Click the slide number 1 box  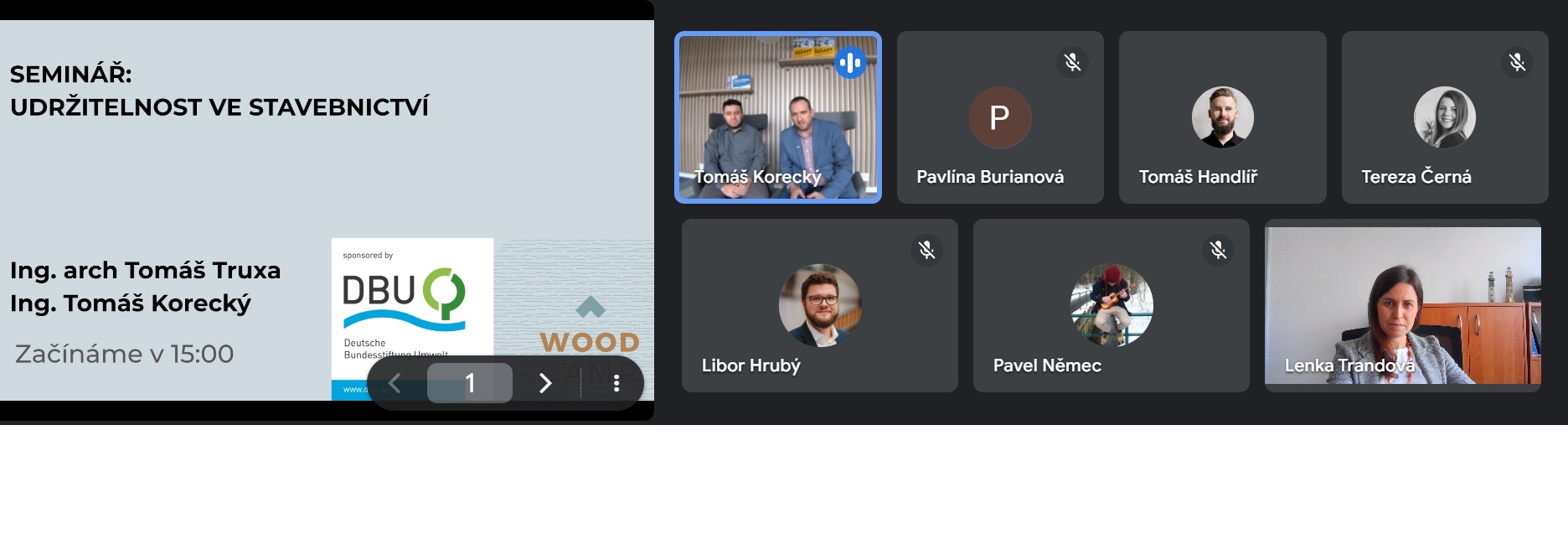pyautogui.click(x=470, y=383)
